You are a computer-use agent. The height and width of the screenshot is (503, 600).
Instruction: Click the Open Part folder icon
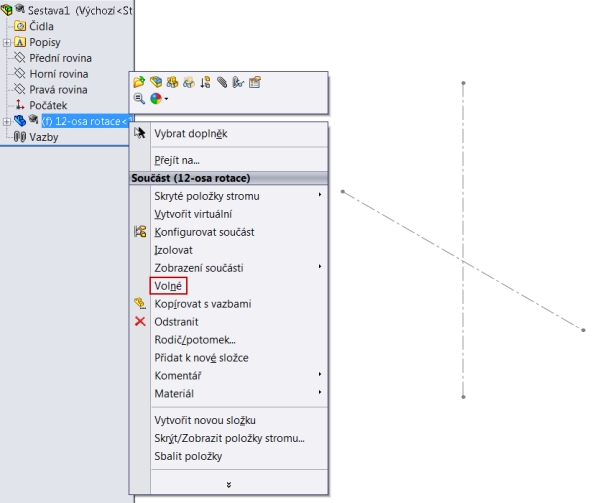[x=139, y=82]
